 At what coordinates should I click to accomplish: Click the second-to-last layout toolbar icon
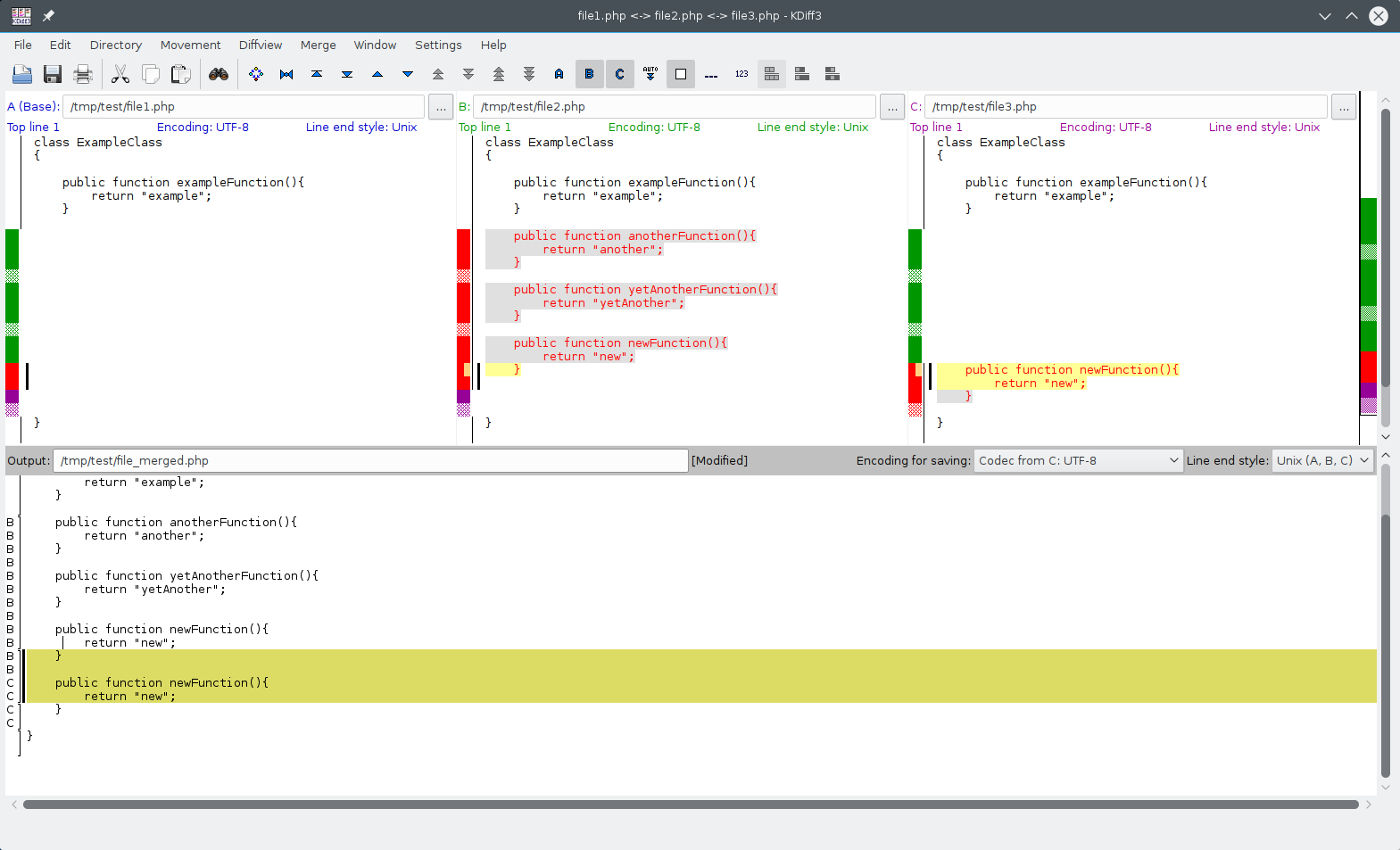[802, 74]
